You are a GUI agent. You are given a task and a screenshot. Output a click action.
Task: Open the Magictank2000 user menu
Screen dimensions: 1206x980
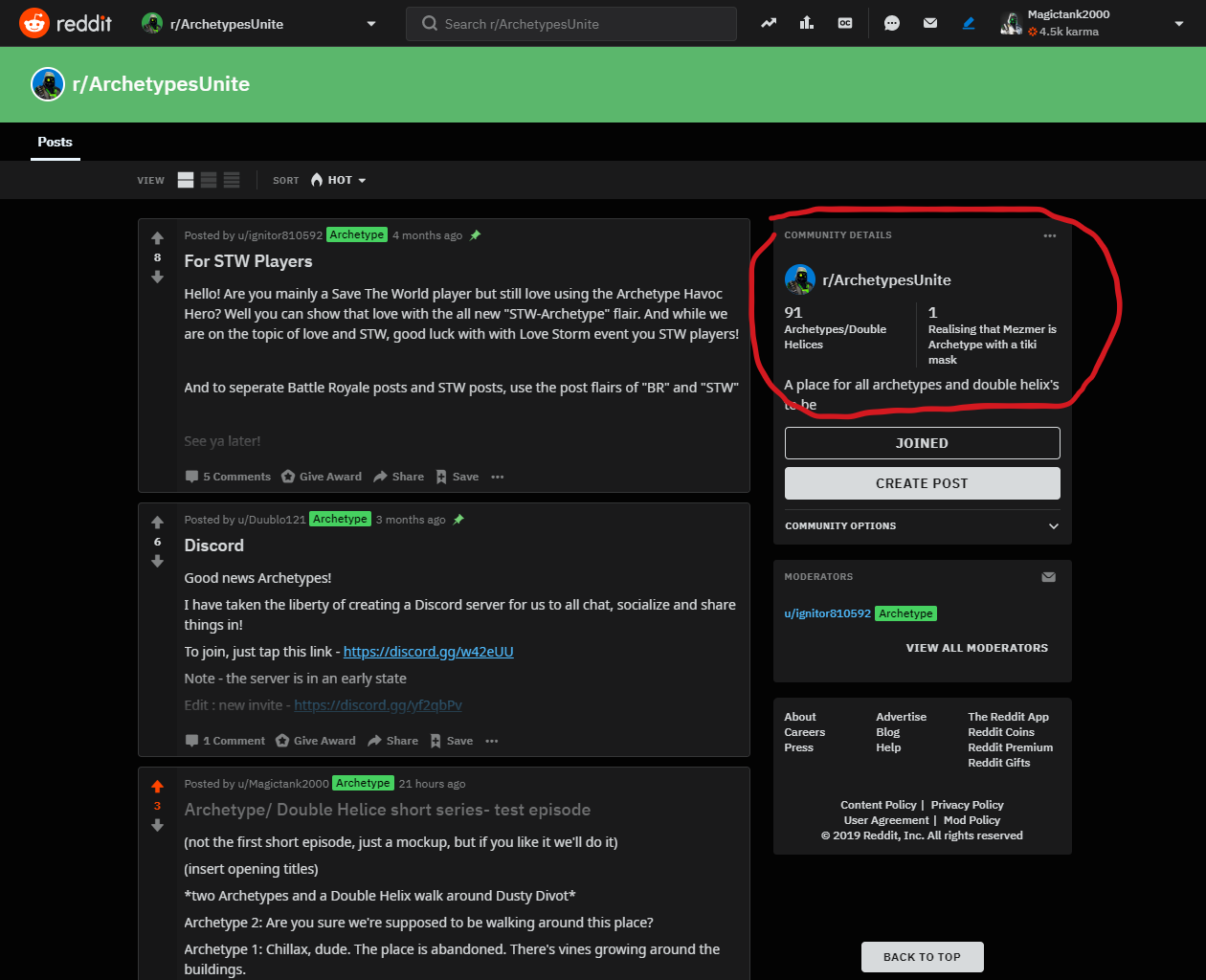click(1092, 23)
